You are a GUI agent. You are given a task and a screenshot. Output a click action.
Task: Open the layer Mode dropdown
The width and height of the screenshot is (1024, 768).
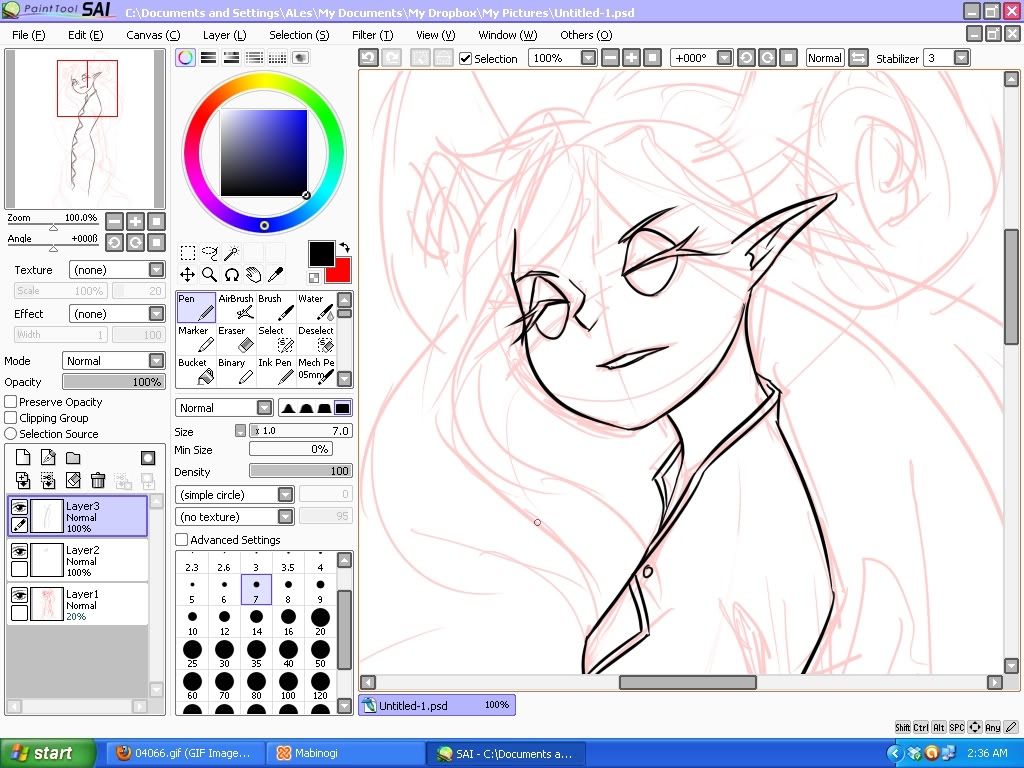(113, 361)
